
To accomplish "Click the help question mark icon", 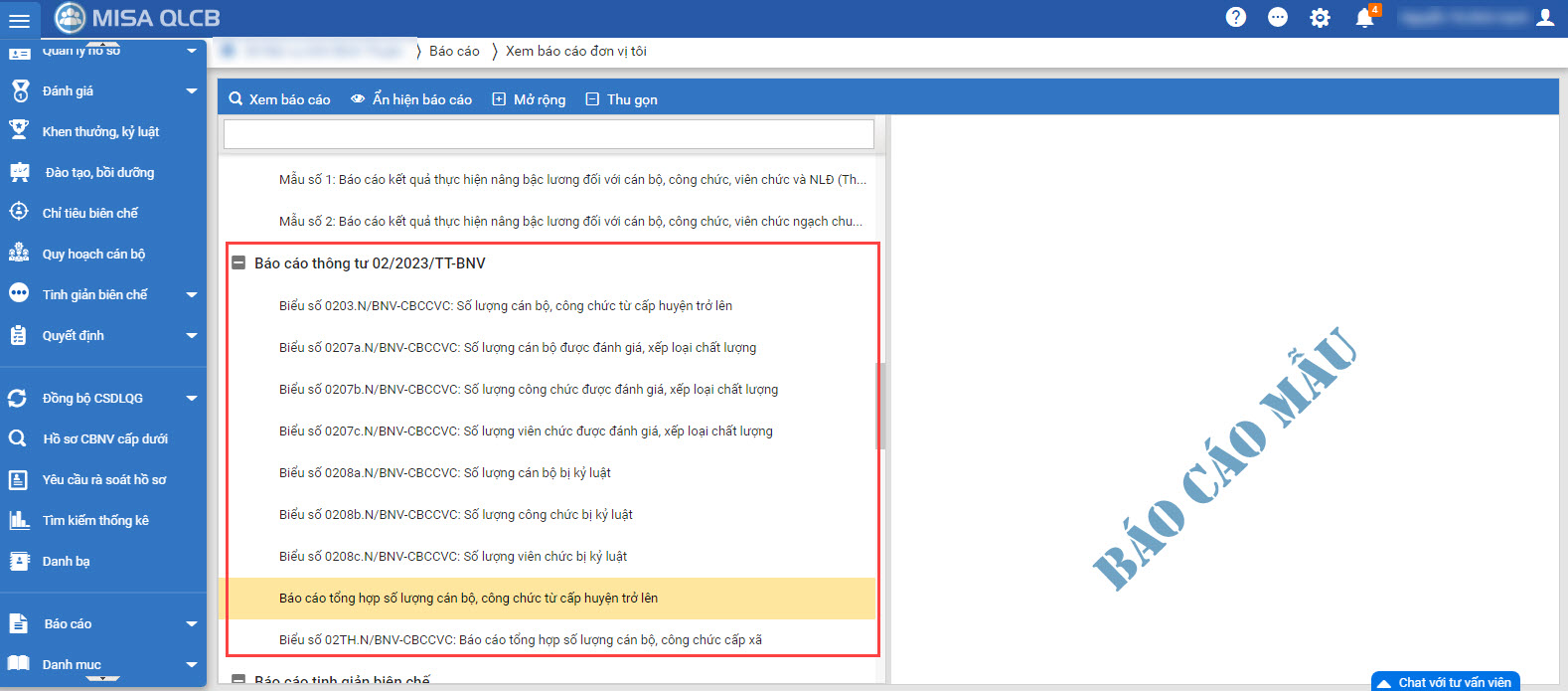I will [1235, 17].
